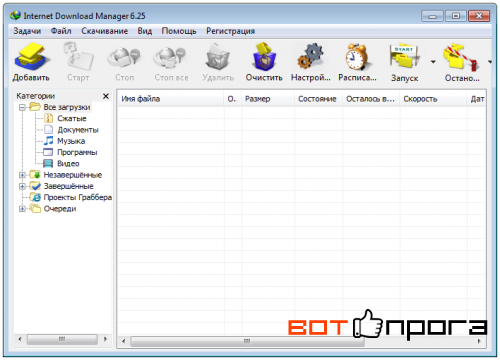Click the Остановить queue stop icon
The width and height of the screenshot is (500, 360).
pyautogui.click(x=461, y=58)
